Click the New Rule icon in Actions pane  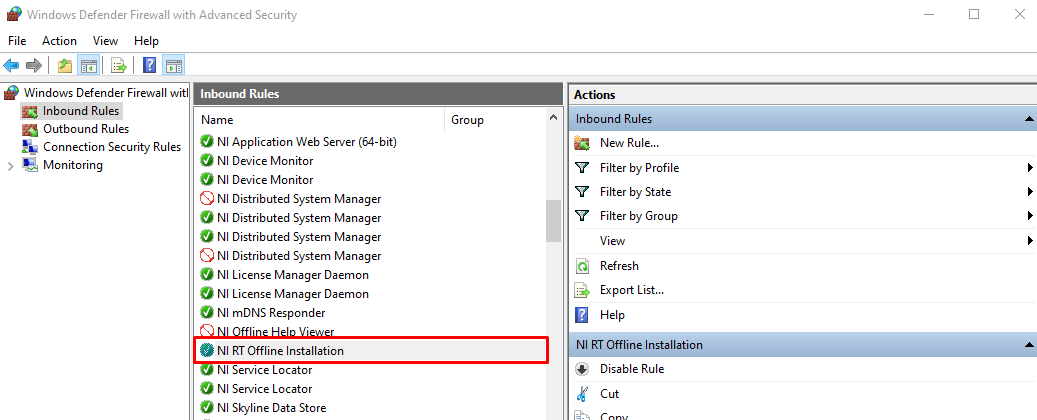coord(582,143)
